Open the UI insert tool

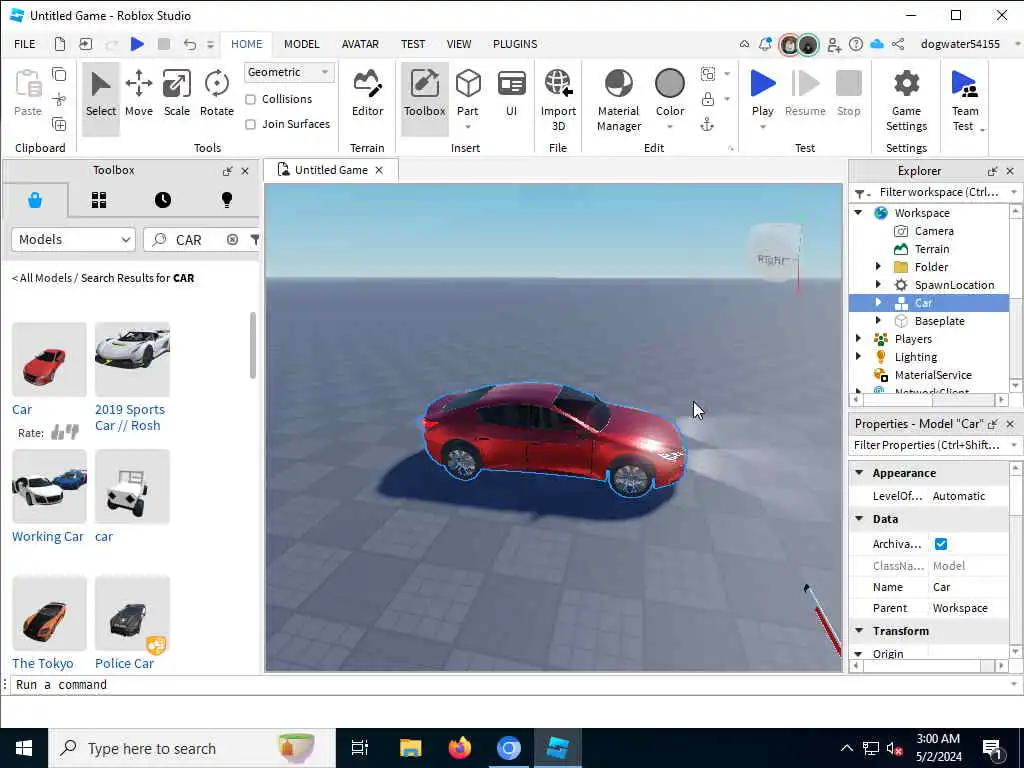(x=511, y=93)
